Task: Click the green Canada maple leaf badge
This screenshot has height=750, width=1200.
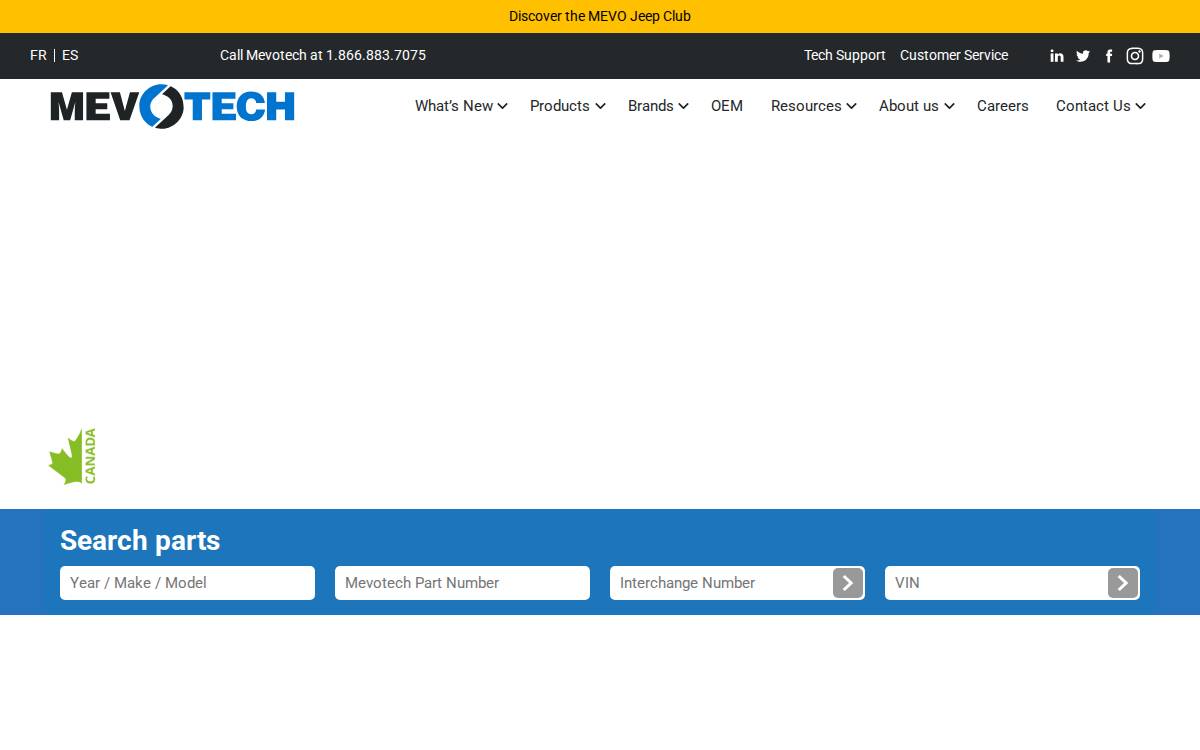Action: click(x=73, y=457)
